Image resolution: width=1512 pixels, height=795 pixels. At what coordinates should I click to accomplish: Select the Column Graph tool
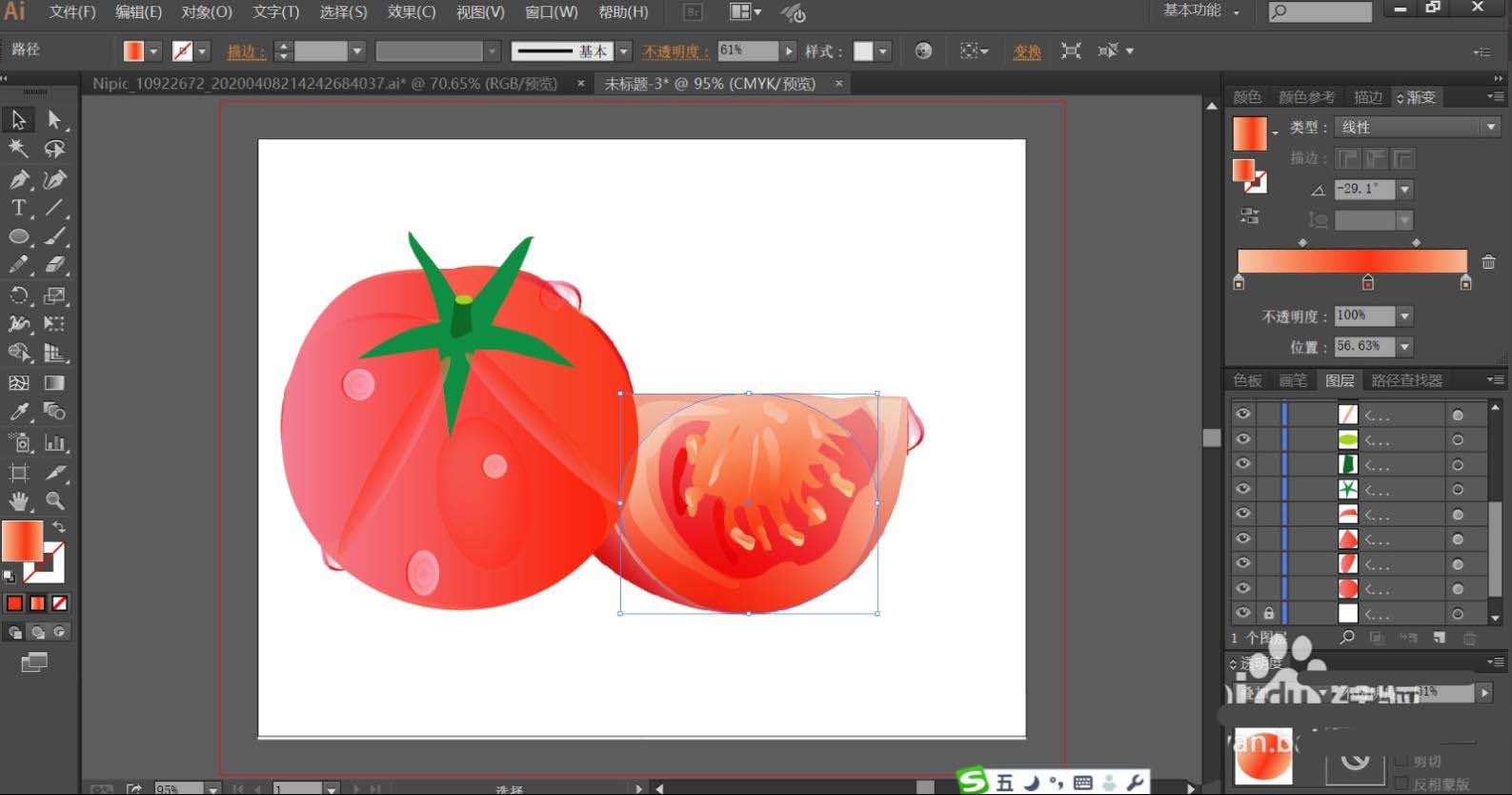(54, 442)
